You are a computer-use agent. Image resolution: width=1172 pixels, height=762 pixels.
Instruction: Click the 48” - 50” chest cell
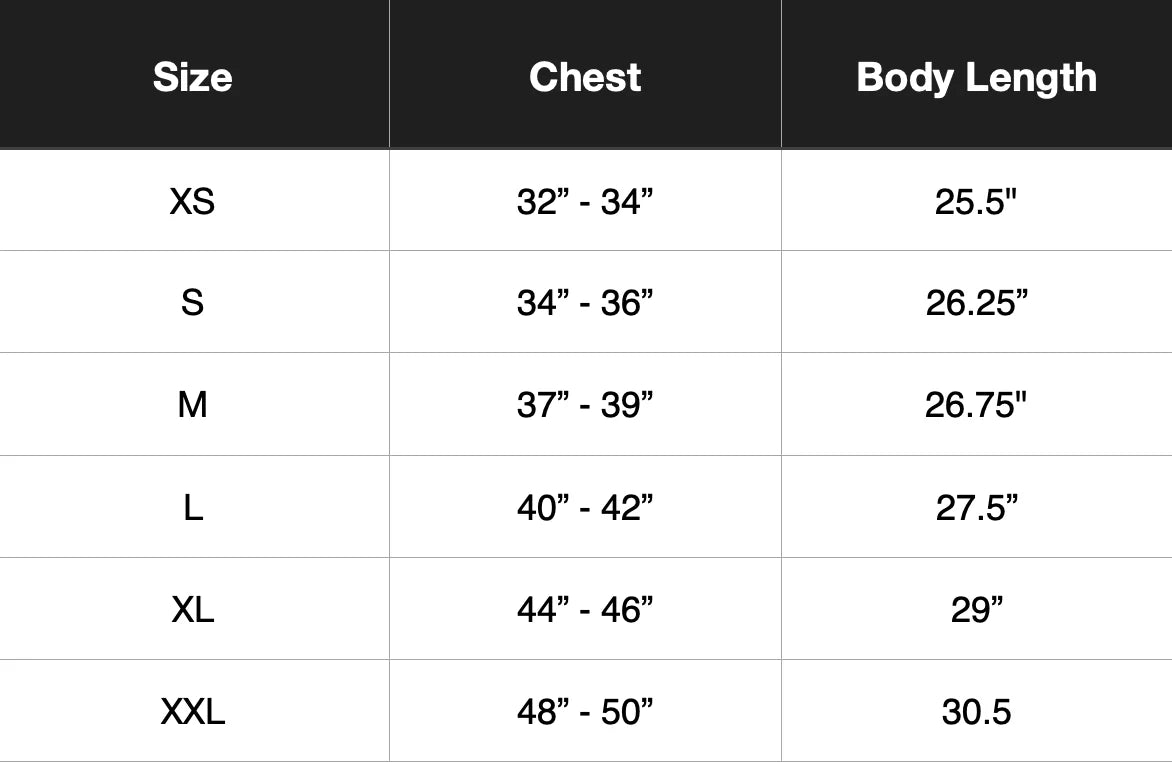tap(585, 711)
